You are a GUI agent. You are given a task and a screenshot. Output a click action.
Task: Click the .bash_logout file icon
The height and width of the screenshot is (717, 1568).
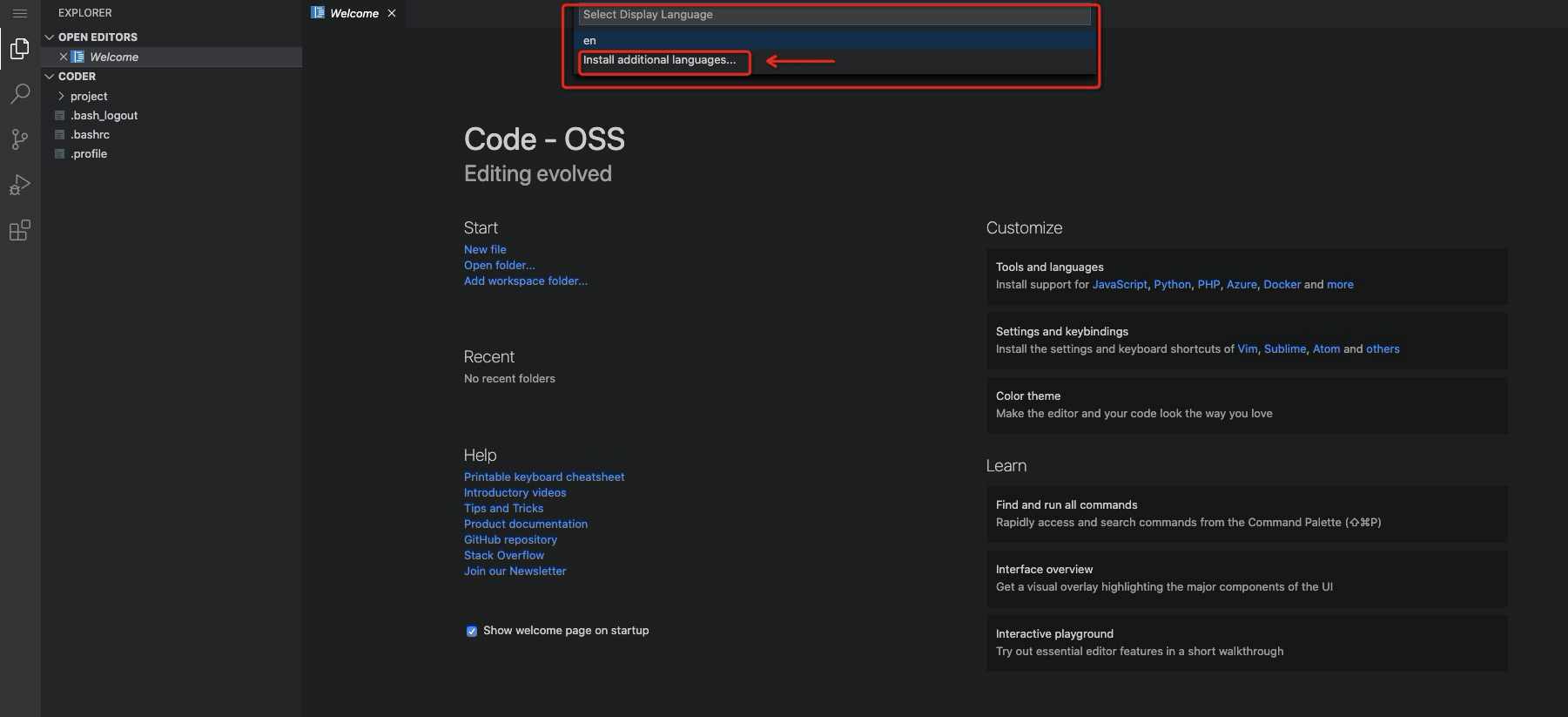pyautogui.click(x=60, y=115)
